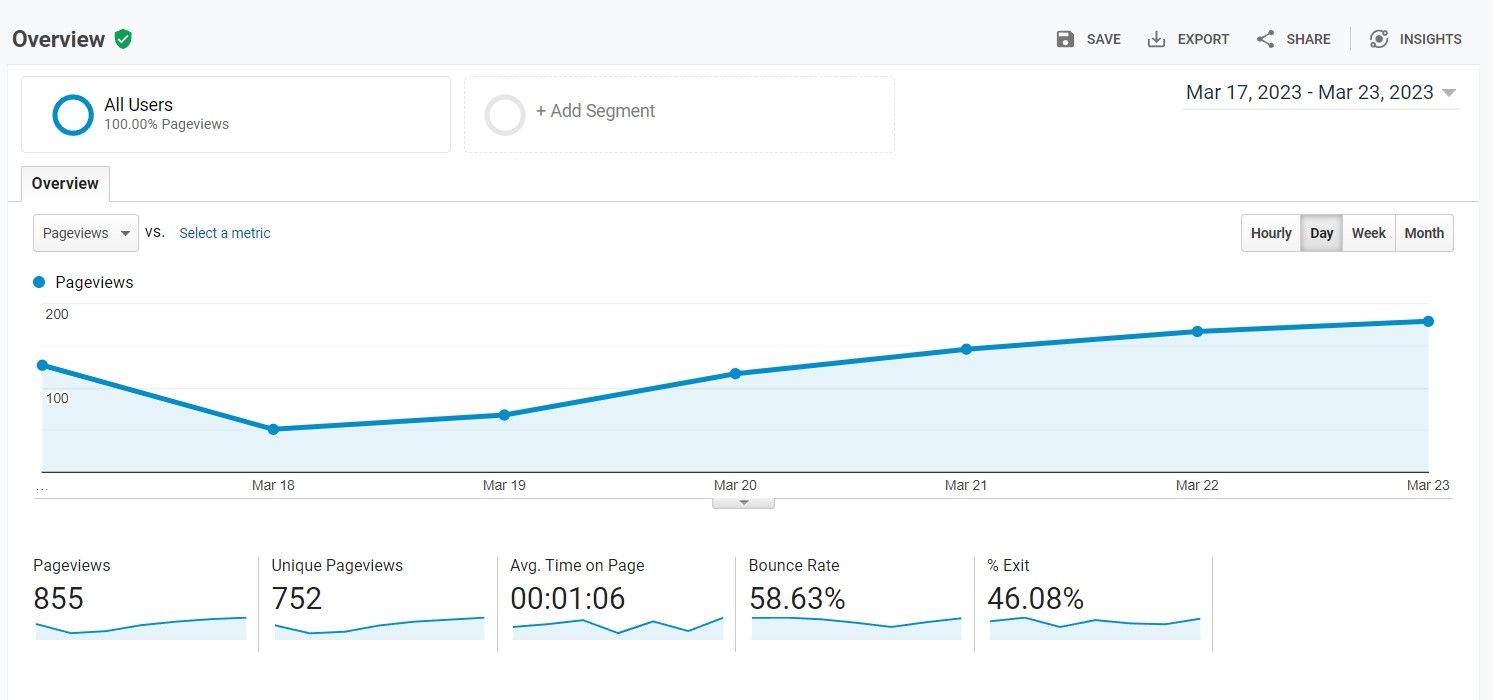Viewport: 1493px width, 700px height.
Task: Save the current Overview report
Action: 1088,39
